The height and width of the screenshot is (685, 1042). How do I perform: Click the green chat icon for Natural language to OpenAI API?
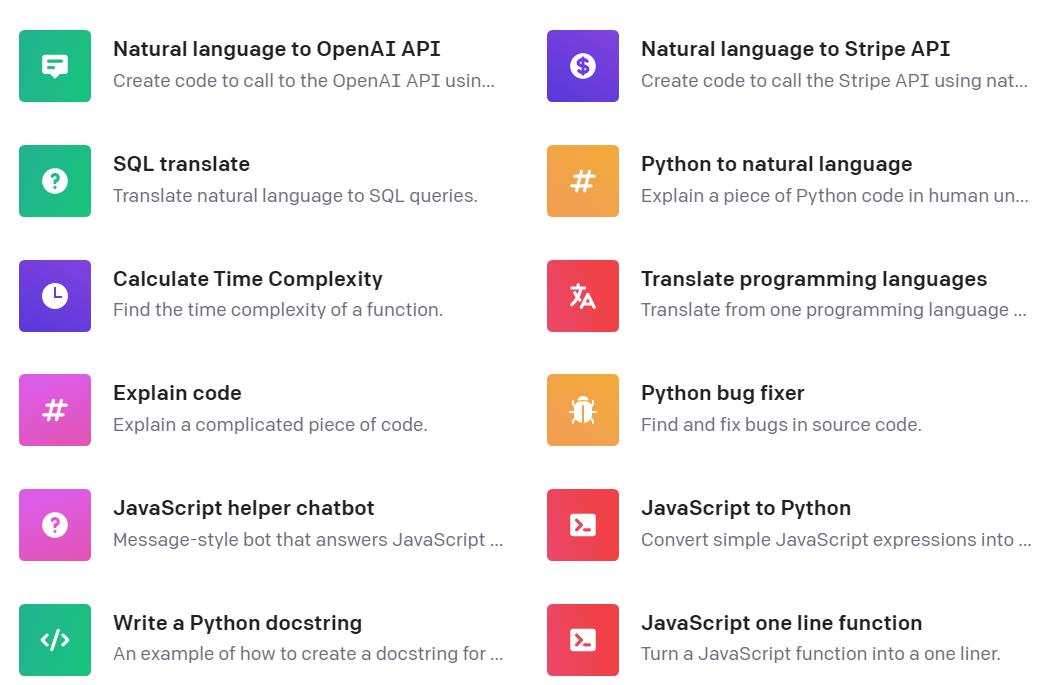tap(54, 66)
